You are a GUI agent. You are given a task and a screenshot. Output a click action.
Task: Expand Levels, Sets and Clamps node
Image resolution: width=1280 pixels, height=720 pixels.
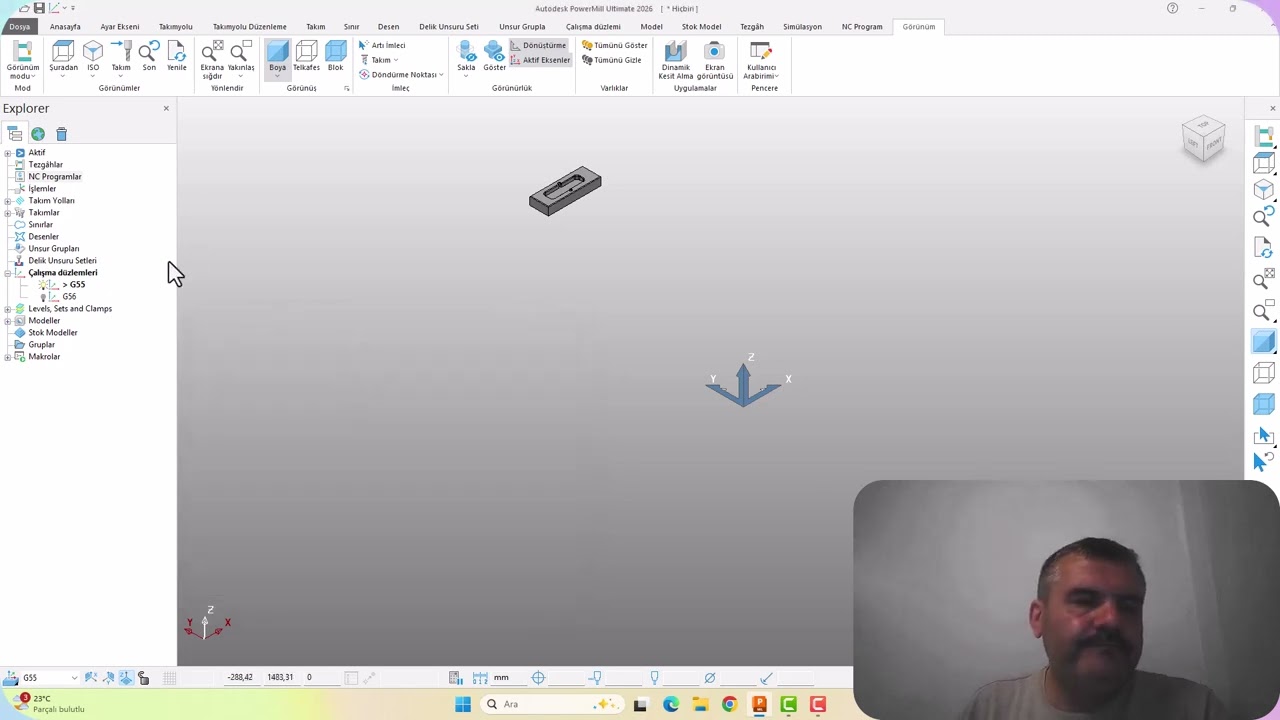[8, 309]
